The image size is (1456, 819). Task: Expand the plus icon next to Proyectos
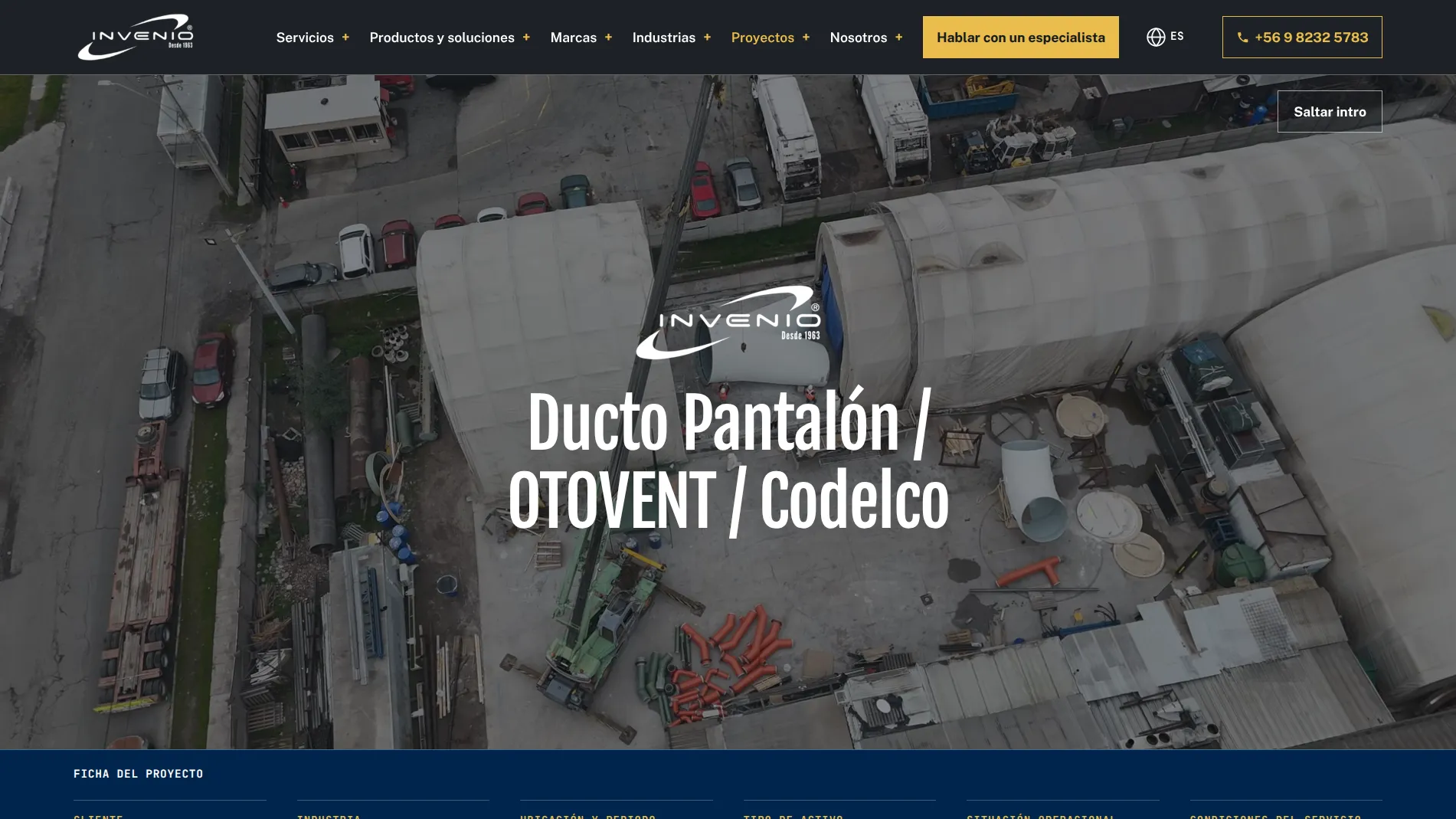tap(806, 38)
